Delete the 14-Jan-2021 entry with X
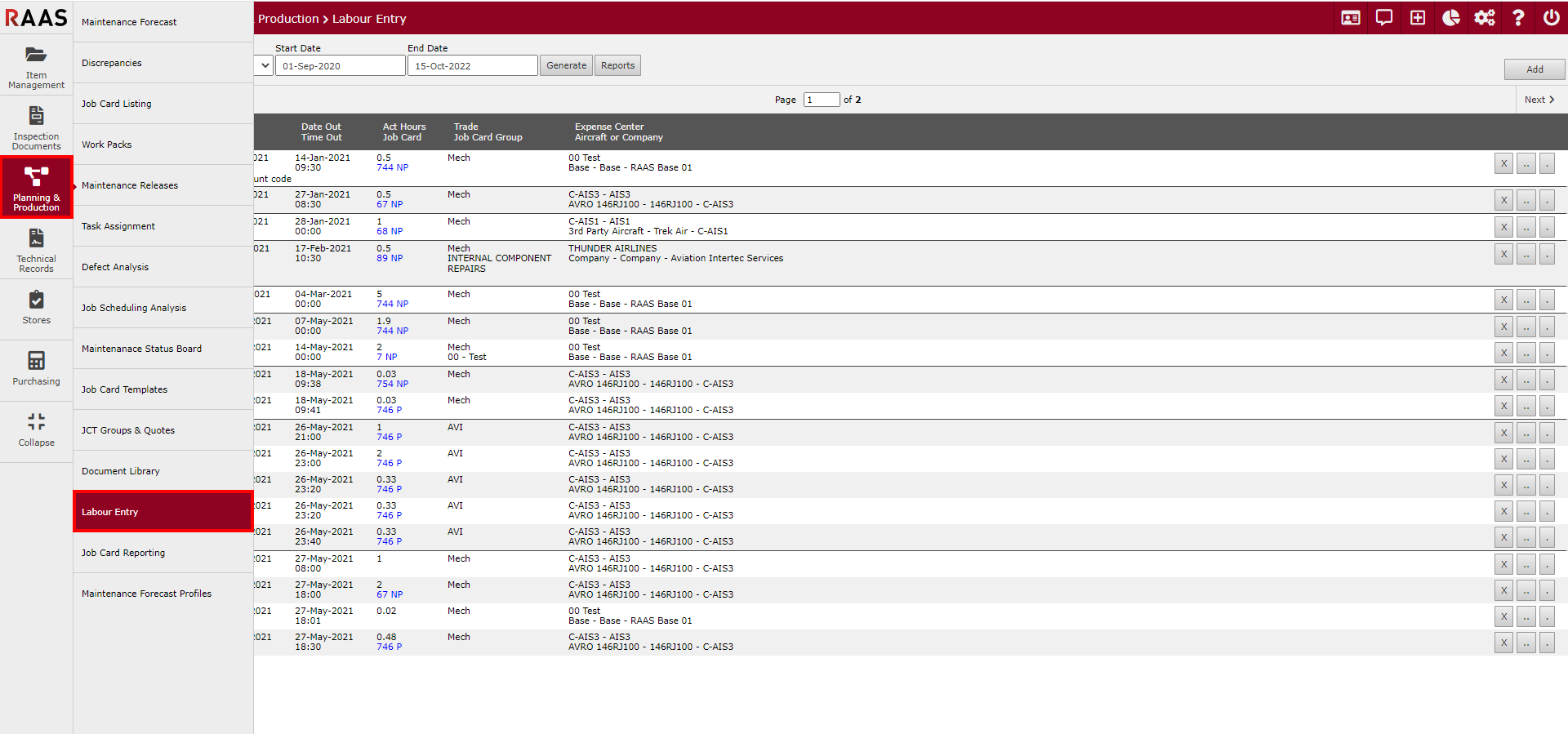 coord(1503,163)
